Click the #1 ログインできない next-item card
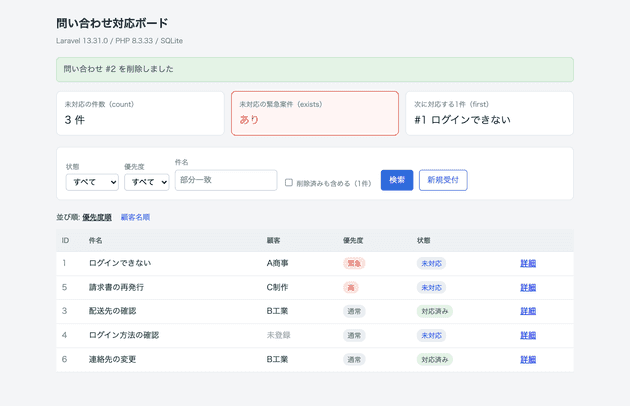Image resolution: width=630 pixels, height=406 pixels. 489,113
